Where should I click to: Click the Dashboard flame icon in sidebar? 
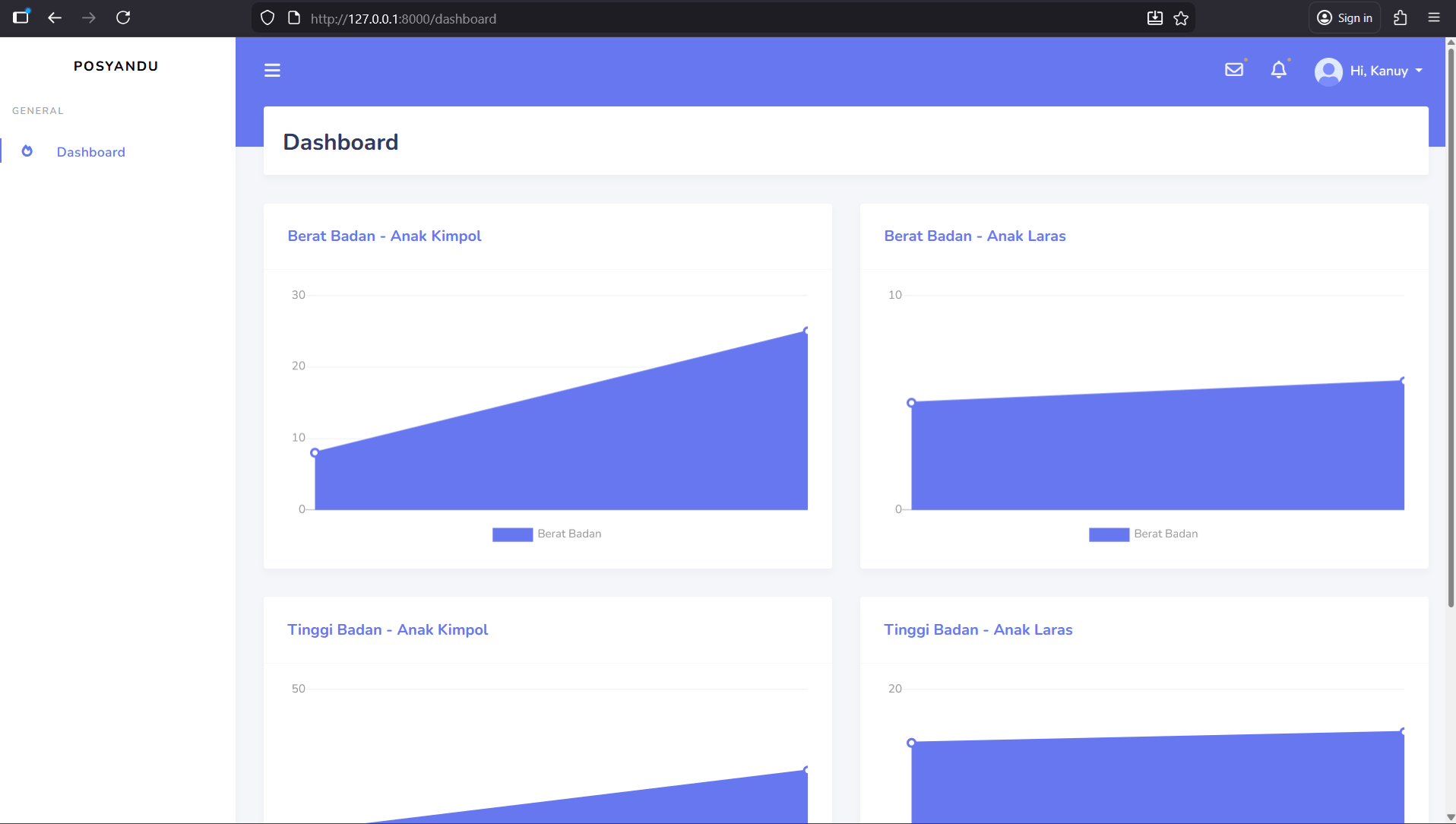[x=27, y=151]
